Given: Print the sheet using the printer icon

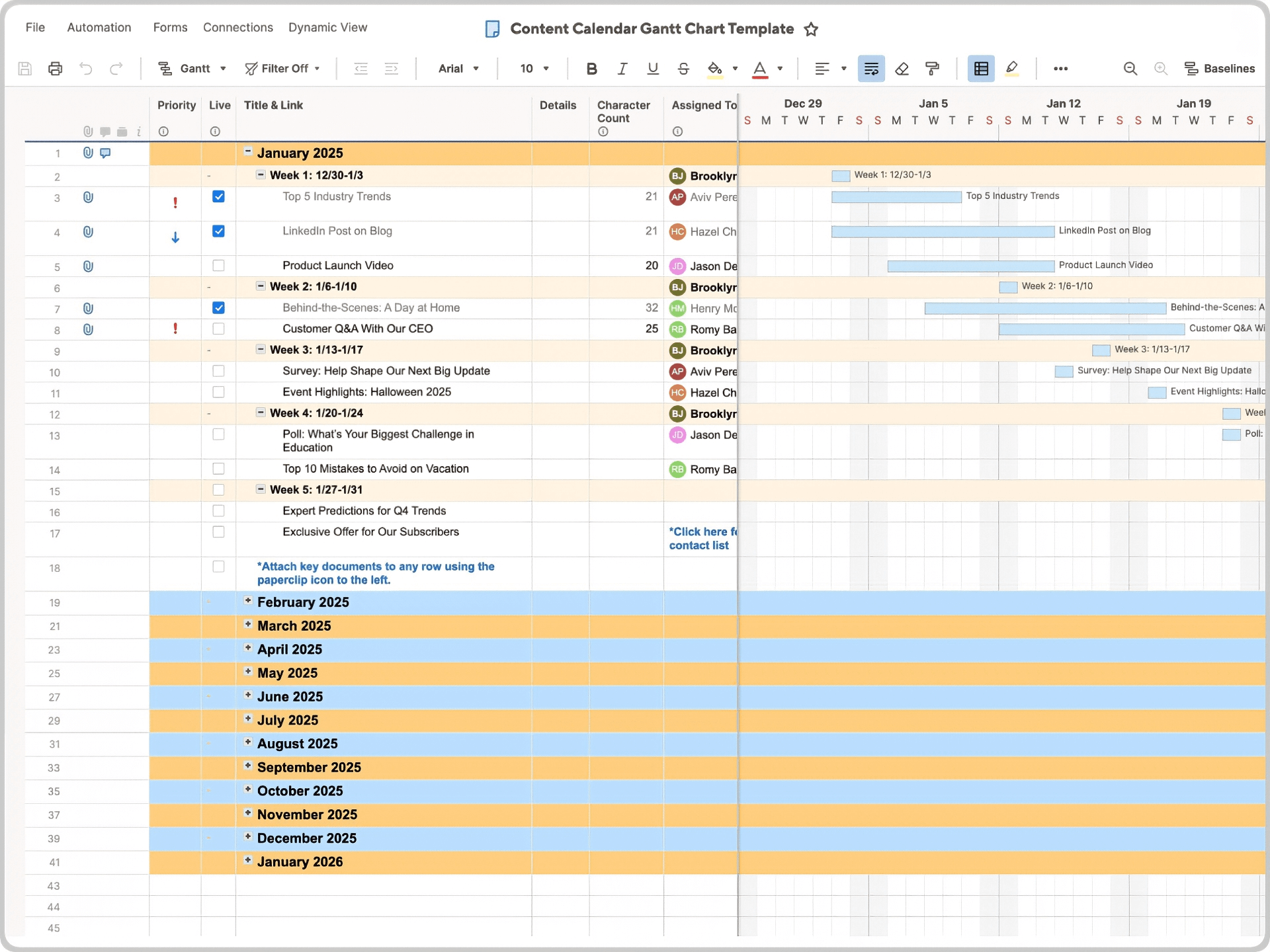Looking at the screenshot, I should (x=55, y=68).
